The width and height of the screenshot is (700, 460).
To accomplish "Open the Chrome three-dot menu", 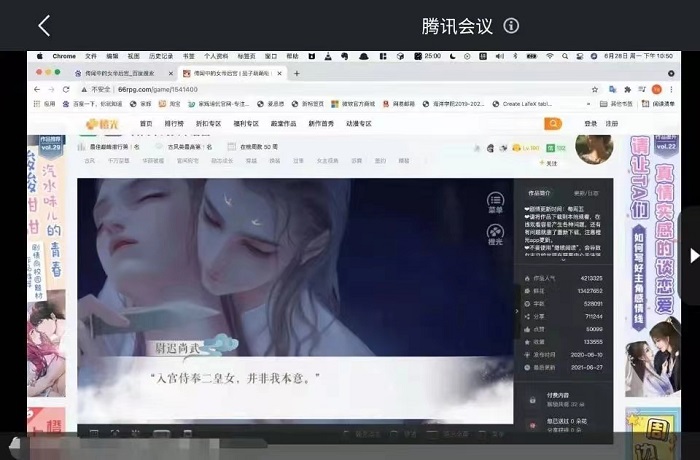I will click(x=671, y=89).
